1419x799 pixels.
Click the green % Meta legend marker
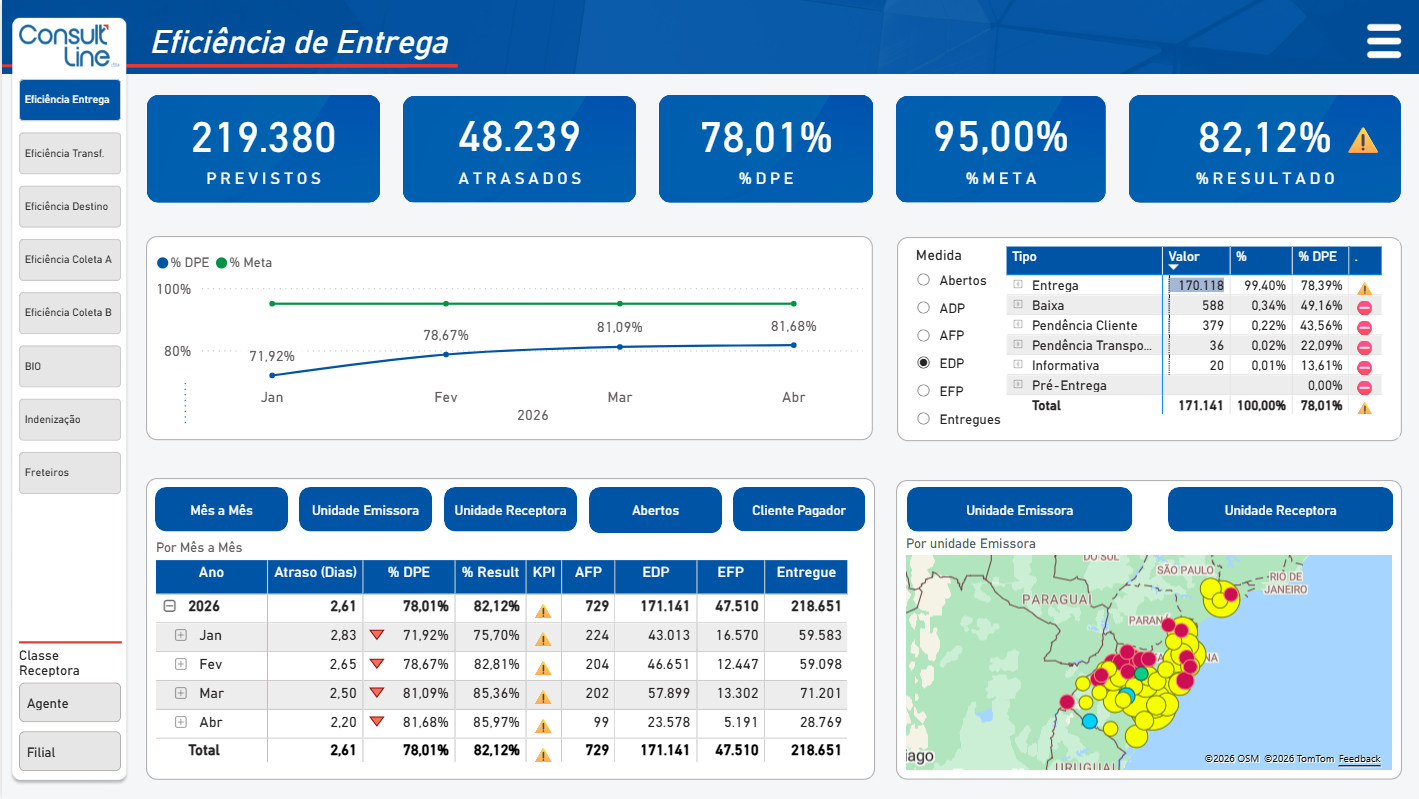tap(222, 263)
